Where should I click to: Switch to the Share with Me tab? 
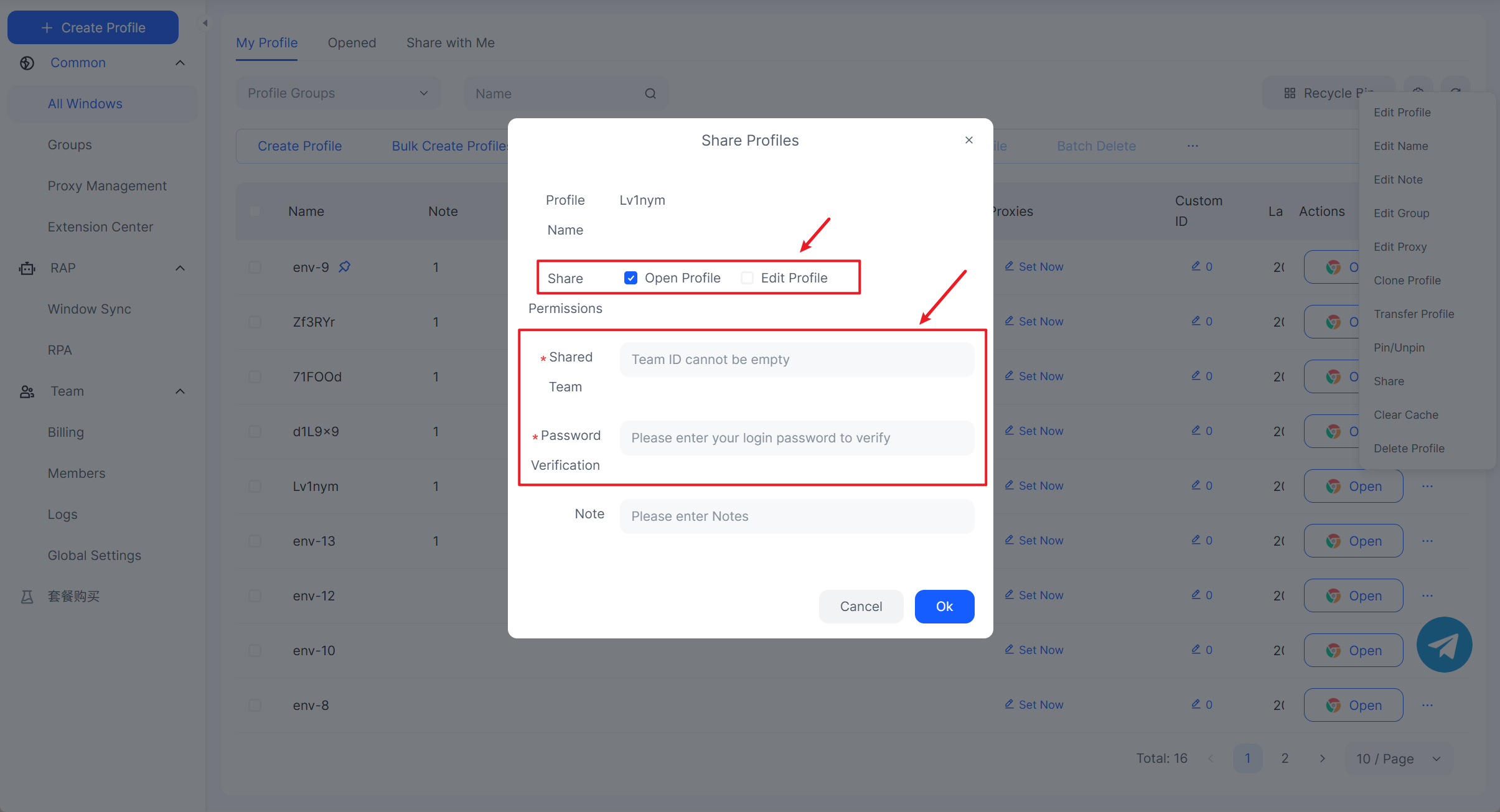click(450, 43)
